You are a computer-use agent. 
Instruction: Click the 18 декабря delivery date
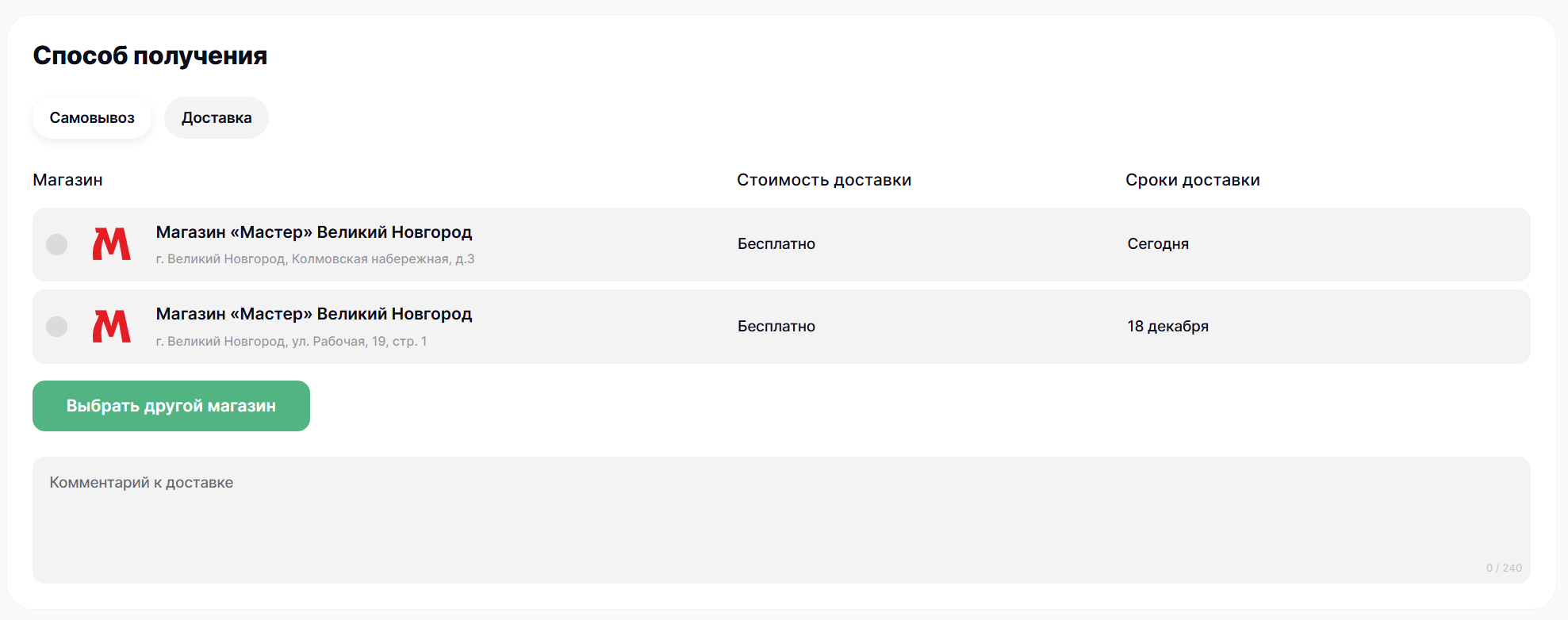[x=1167, y=327]
